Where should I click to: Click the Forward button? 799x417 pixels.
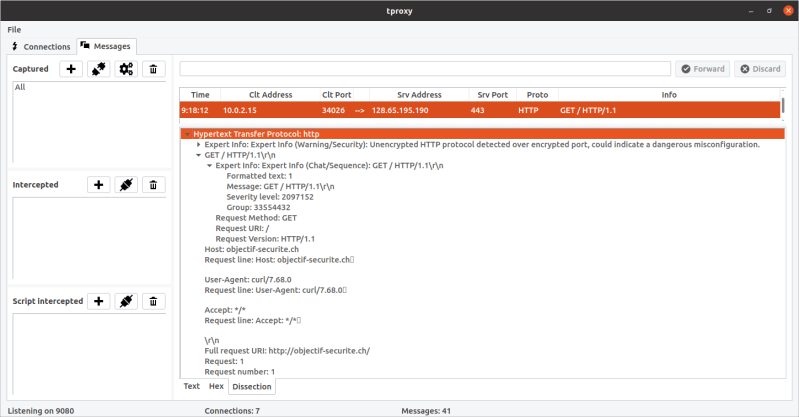[703, 69]
